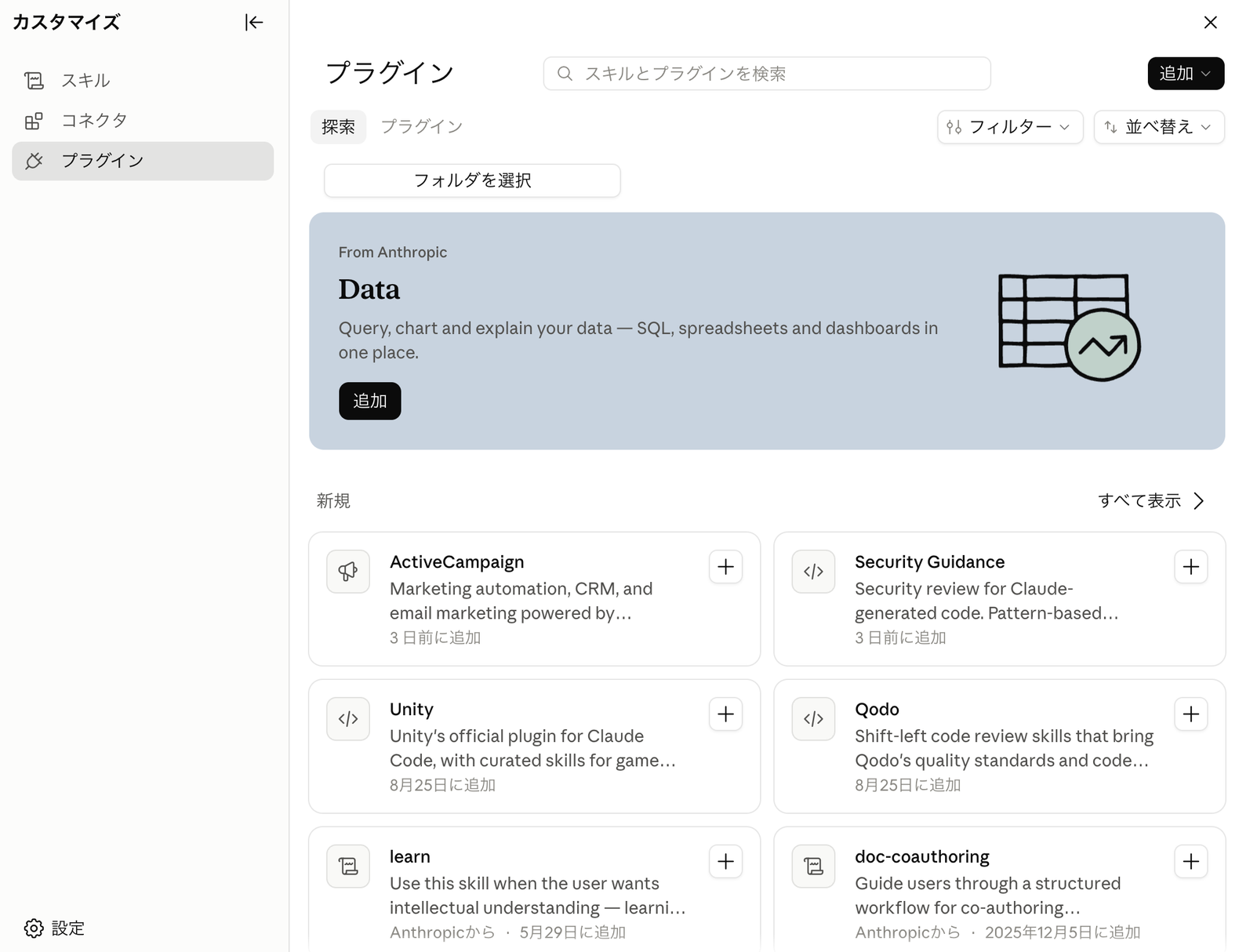Expand すべて表示 for new plugins
This screenshot has width=1239, height=952.
click(x=1151, y=501)
